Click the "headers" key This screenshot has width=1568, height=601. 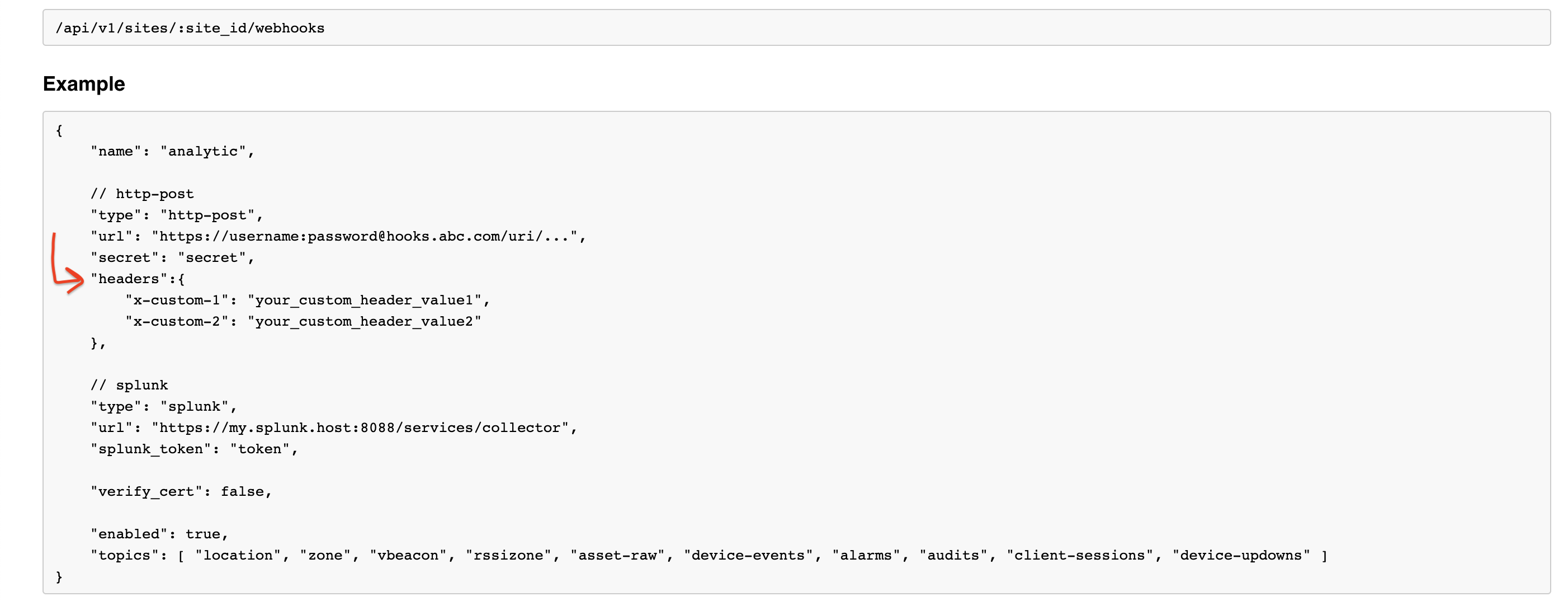[129, 279]
